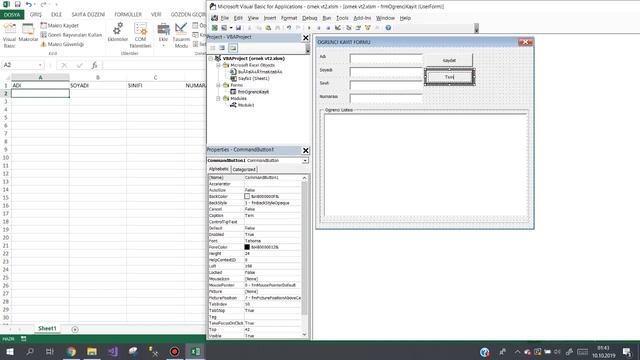Collapse Microsoft Excel Objects folder
The width and height of the screenshot is (640, 360).
pyautogui.click(x=218, y=65)
